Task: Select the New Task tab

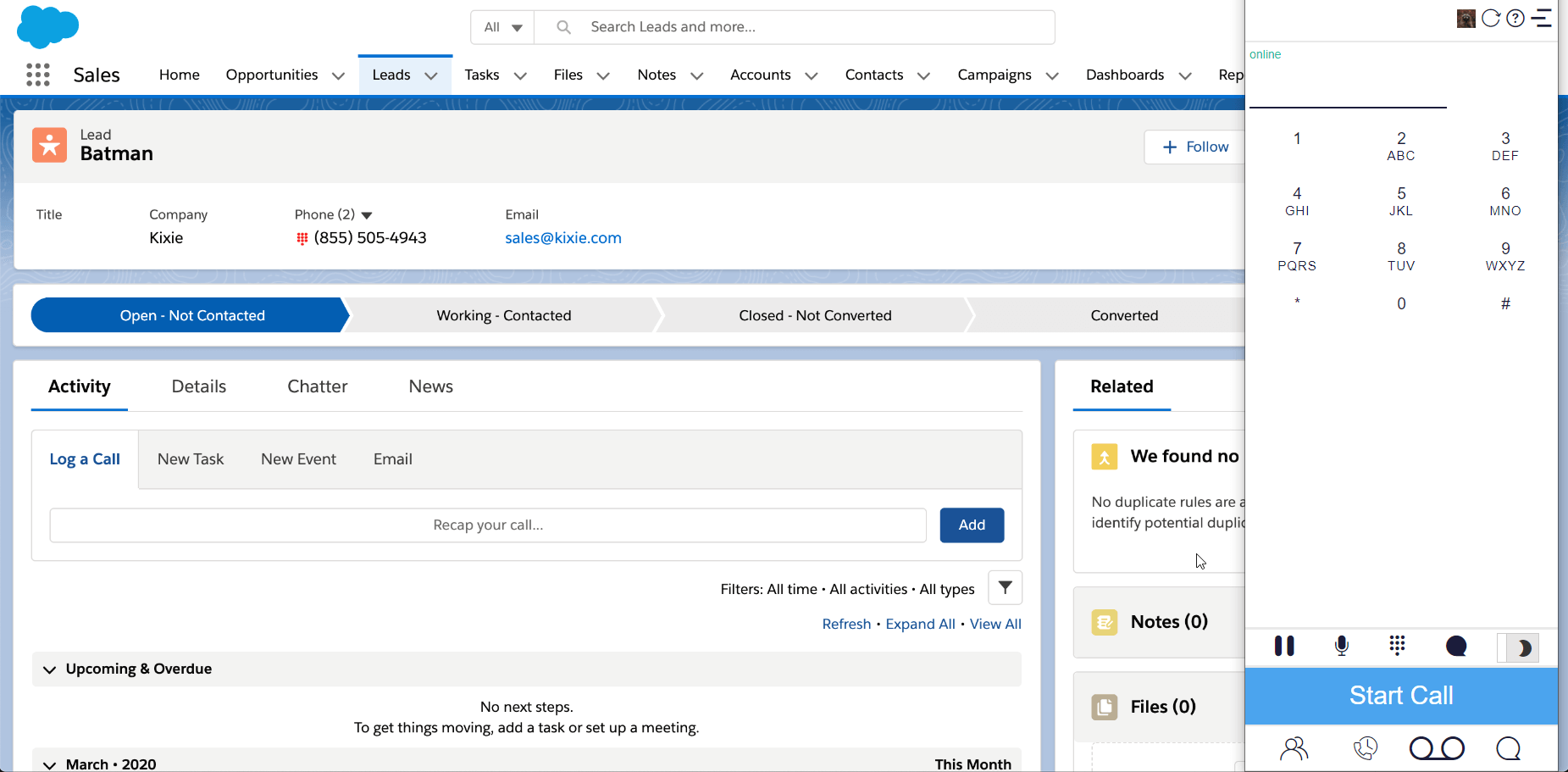Action: coord(191,459)
